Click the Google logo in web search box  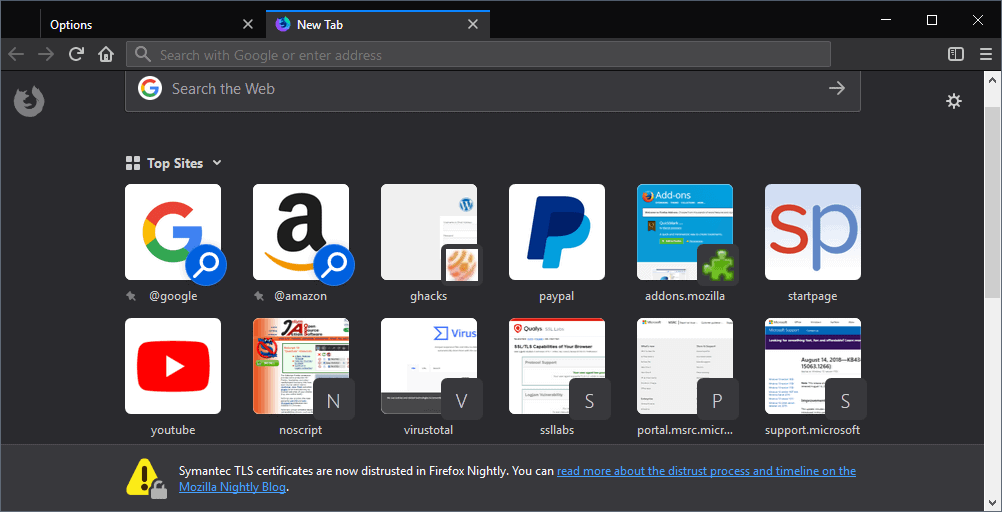[x=150, y=88]
